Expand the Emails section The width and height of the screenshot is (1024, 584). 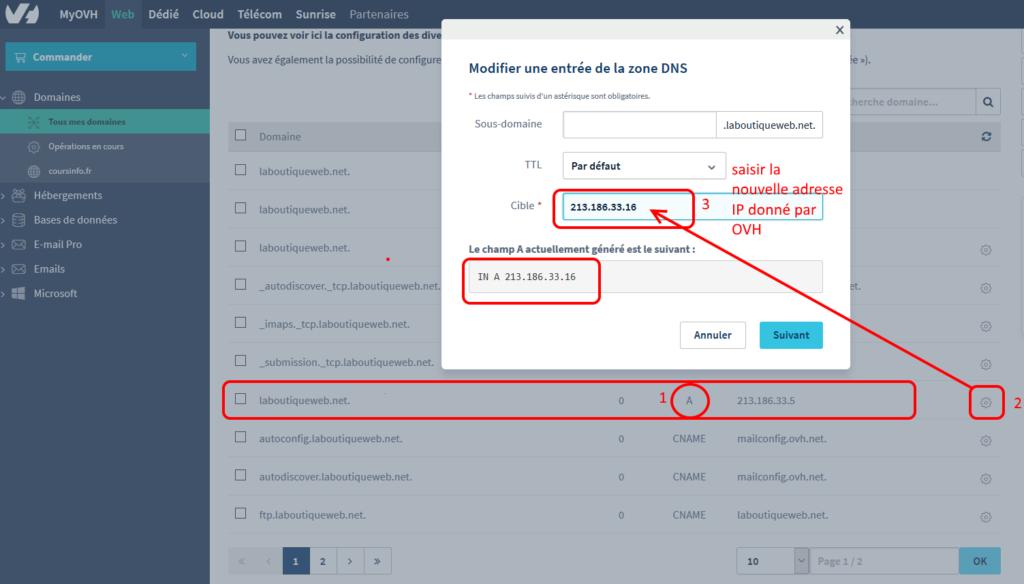tap(4, 269)
